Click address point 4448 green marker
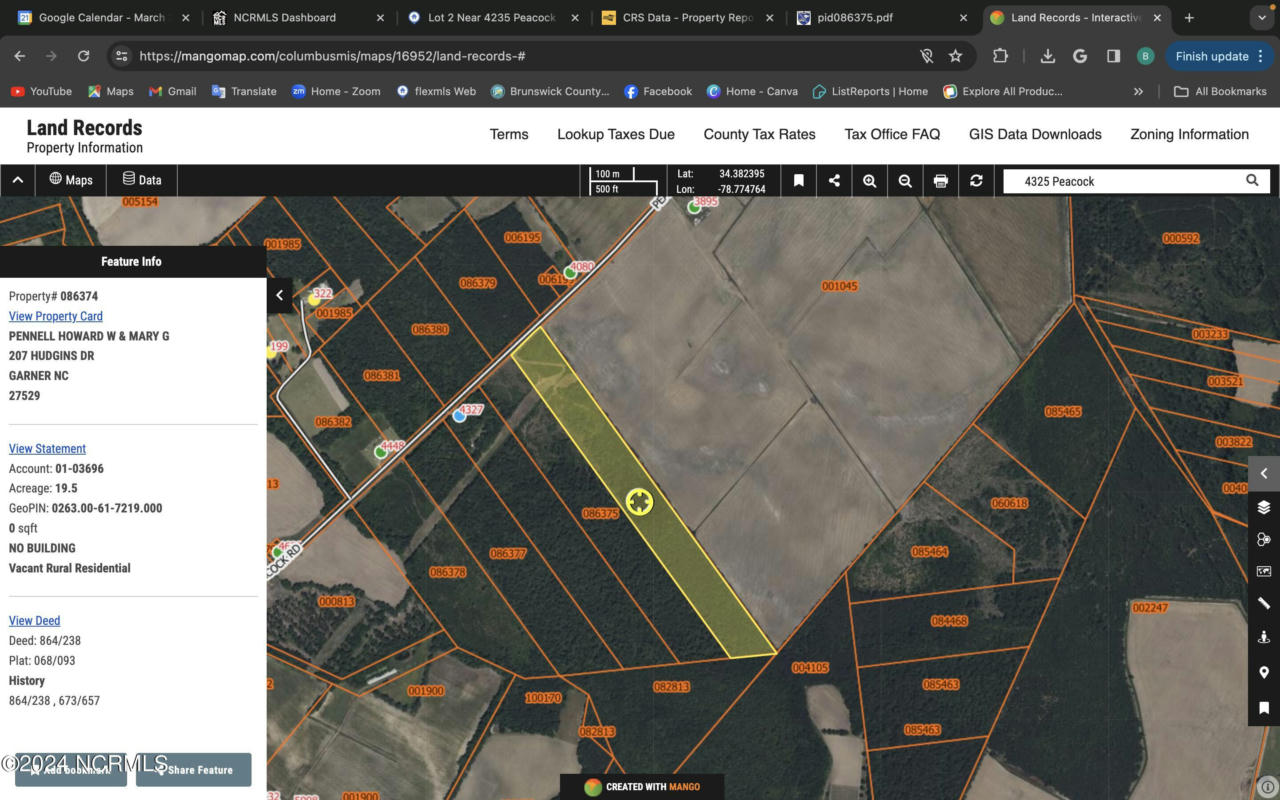 tap(380, 452)
